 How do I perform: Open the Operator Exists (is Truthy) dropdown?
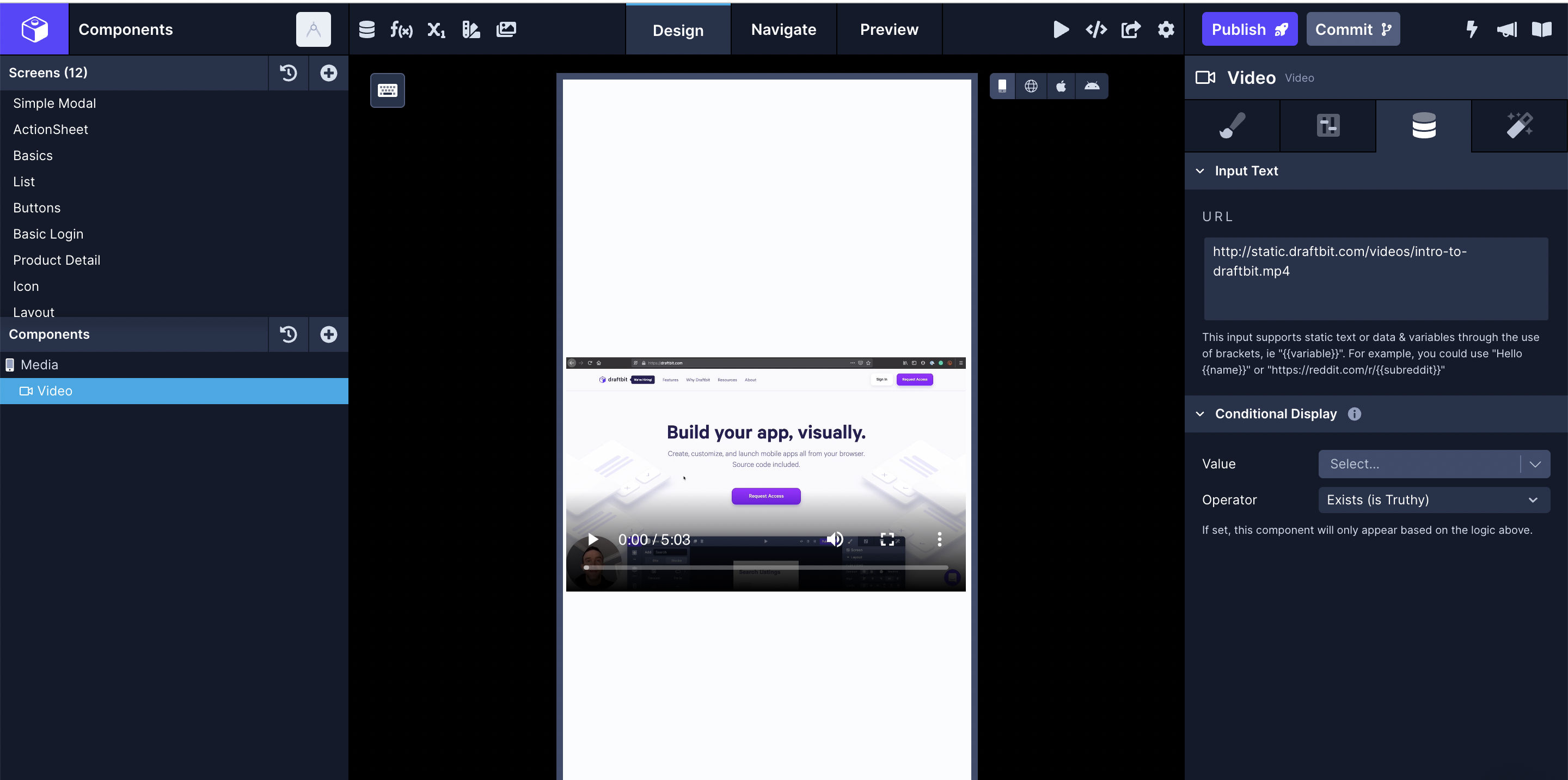point(1434,500)
